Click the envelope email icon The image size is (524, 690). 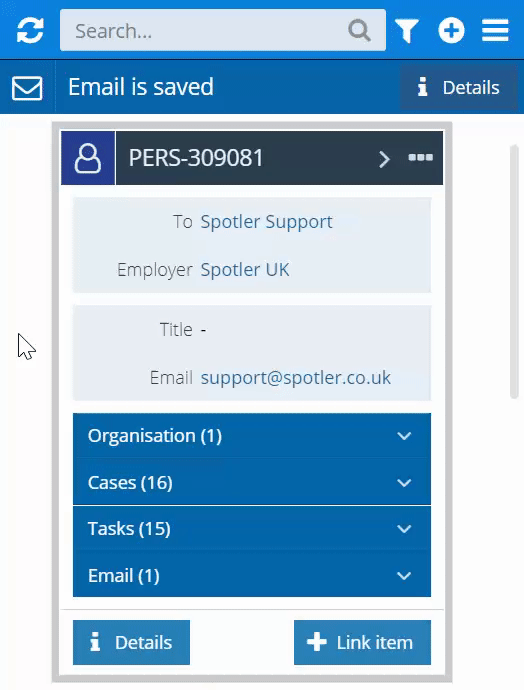click(27, 88)
